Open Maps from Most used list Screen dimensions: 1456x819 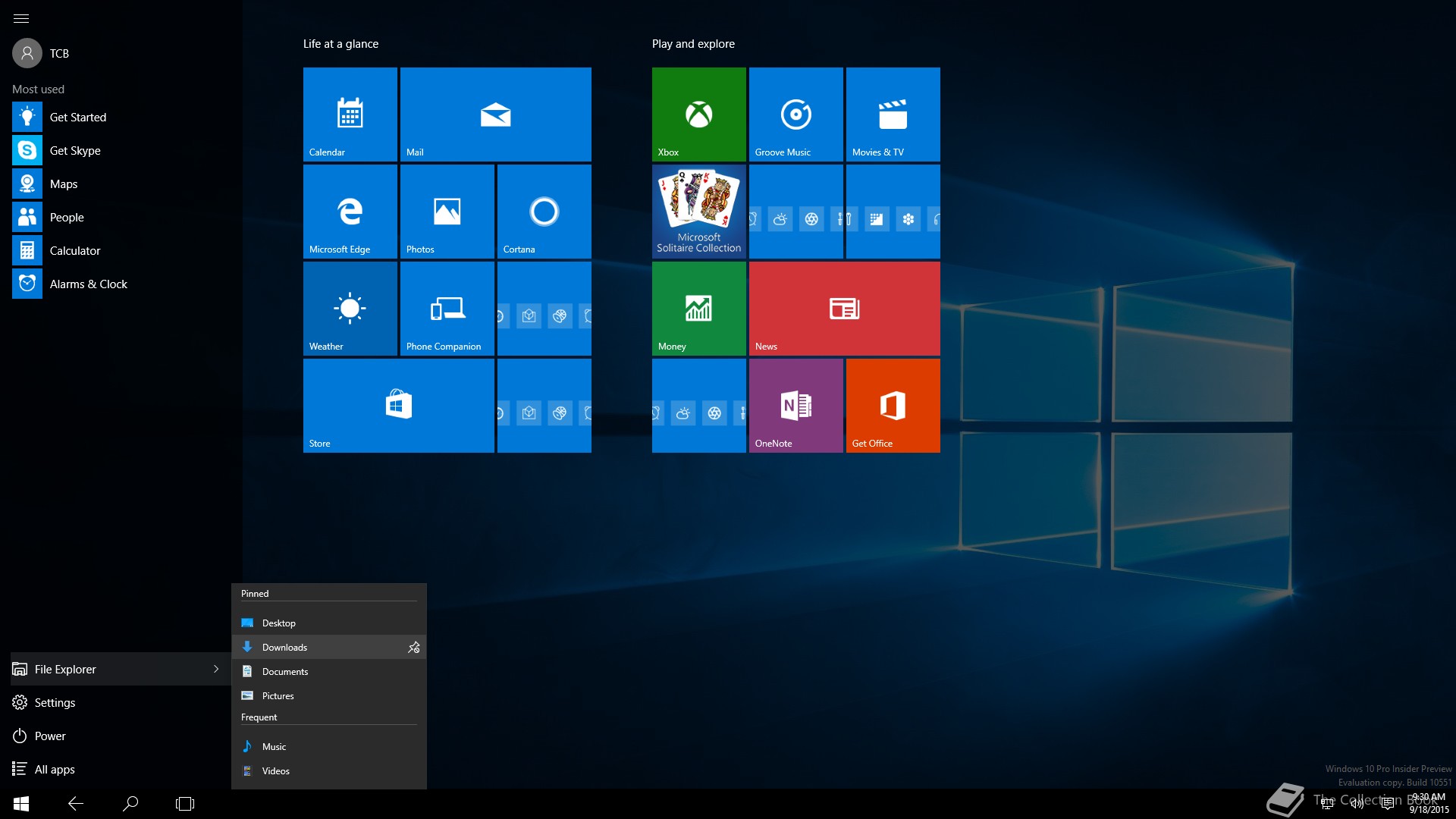(121, 184)
